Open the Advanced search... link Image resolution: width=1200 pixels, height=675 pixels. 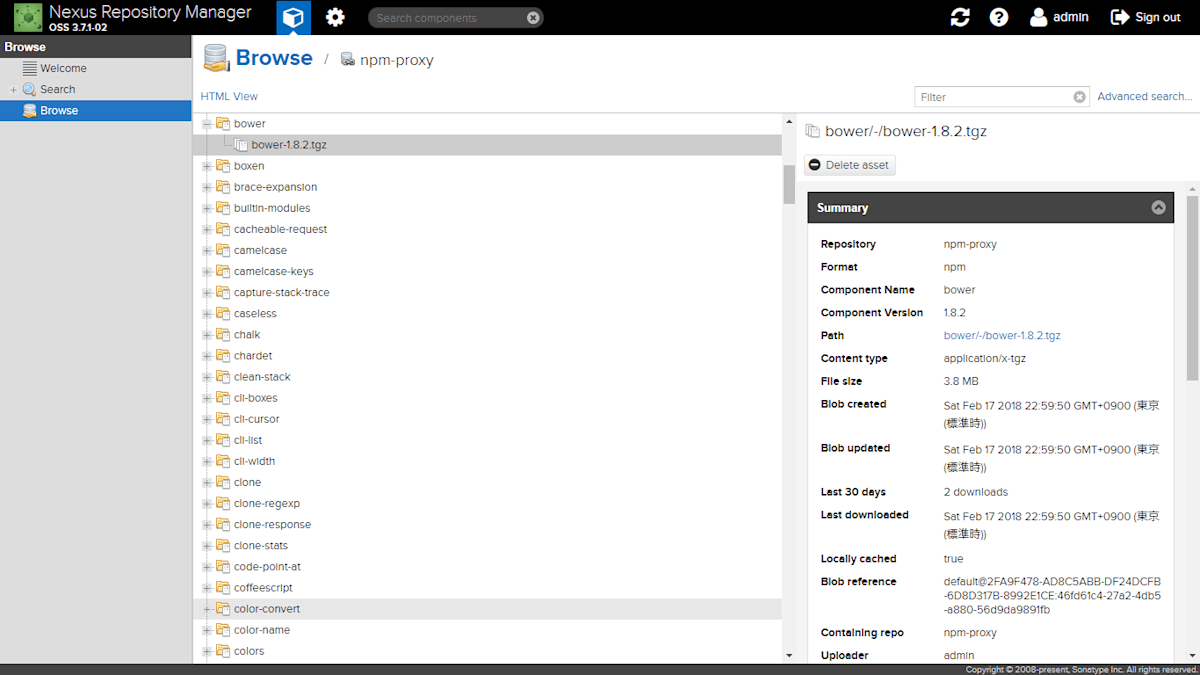click(x=1145, y=97)
